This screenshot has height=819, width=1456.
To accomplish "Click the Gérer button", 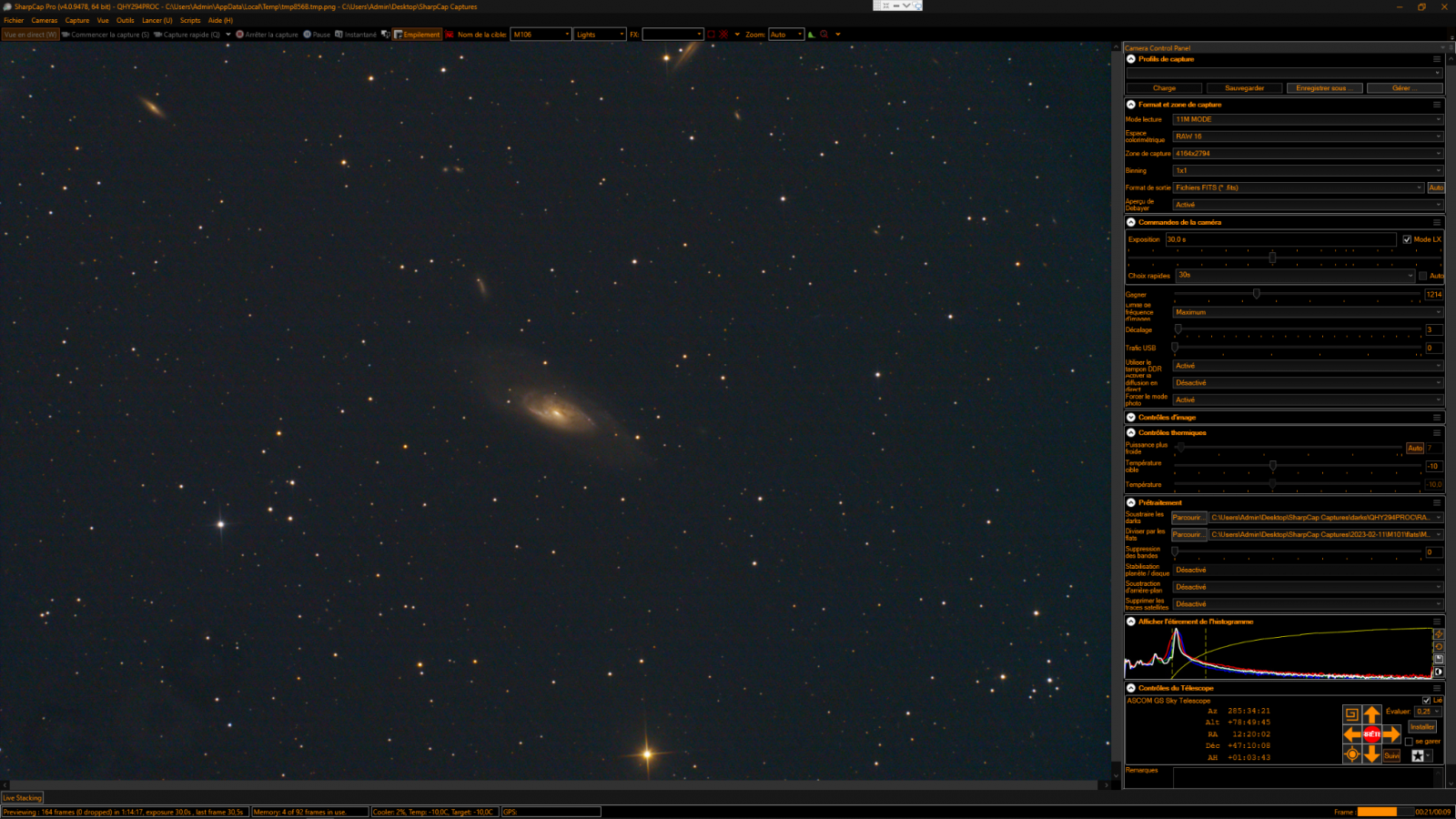I will point(1404,88).
